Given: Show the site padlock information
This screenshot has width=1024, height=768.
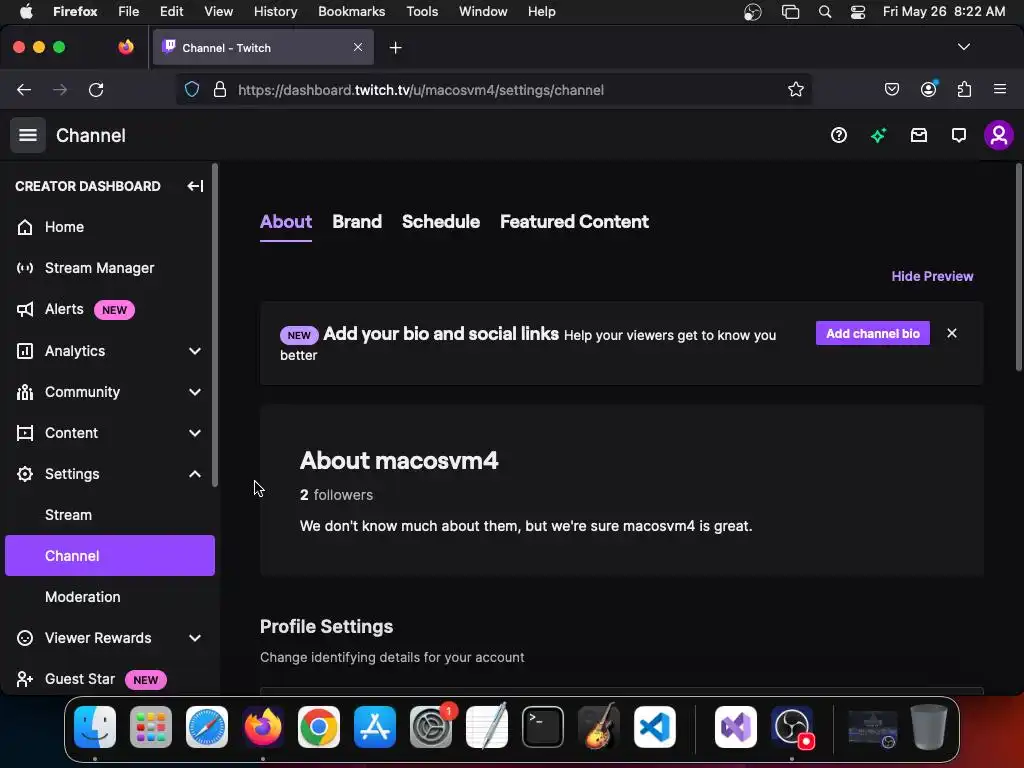Looking at the screenshot, I should coord(220,89).
